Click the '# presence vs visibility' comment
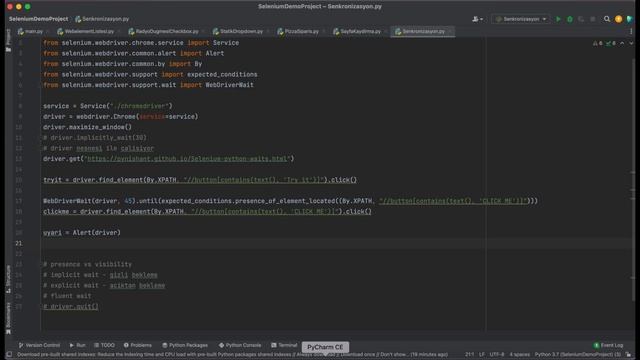Screen dimensions: 640x360 coord(87,264)
